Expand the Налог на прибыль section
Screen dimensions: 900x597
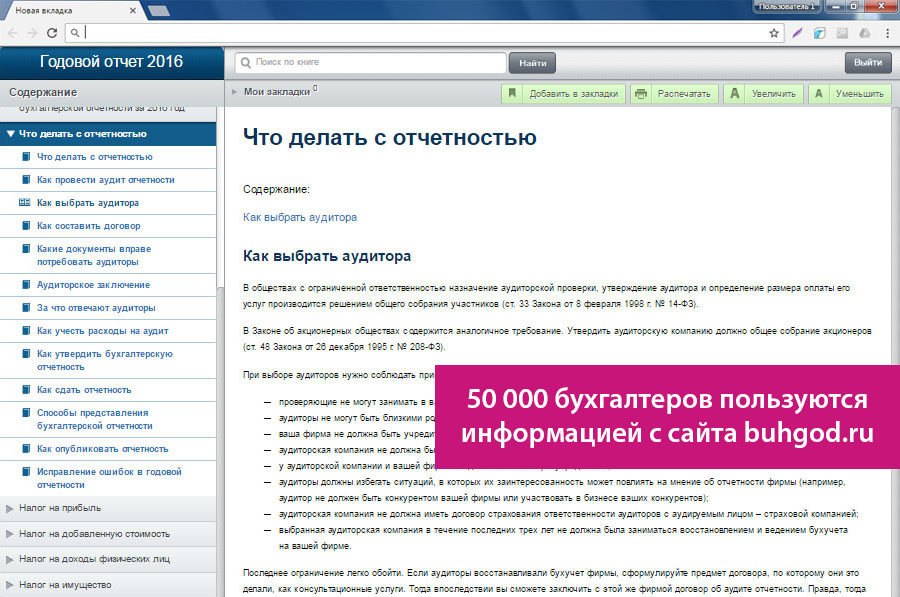pyautogui.click(x=108, y=508)
